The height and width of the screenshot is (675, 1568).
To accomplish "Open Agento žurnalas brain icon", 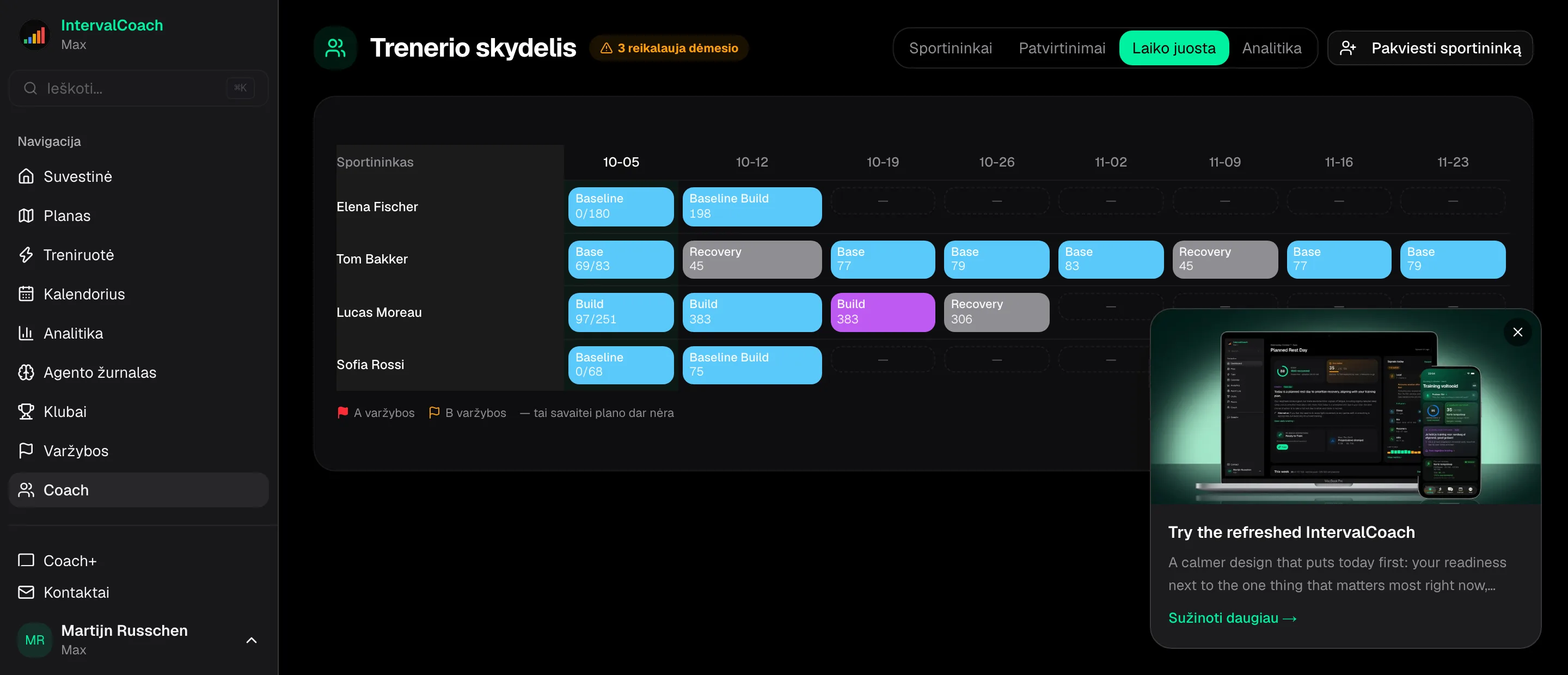I will pyautogui.click(x=26, y=372).
